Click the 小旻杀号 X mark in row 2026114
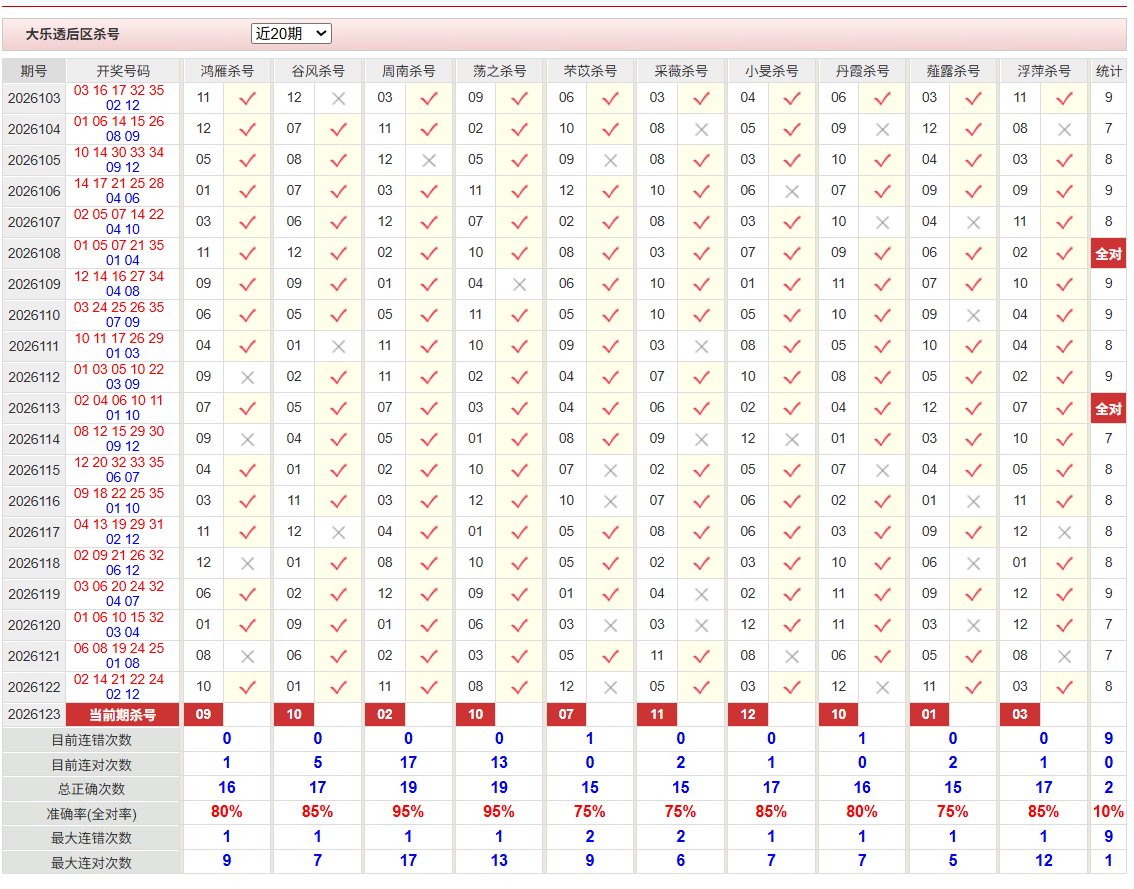1134x889 pixels. [792, 440]
